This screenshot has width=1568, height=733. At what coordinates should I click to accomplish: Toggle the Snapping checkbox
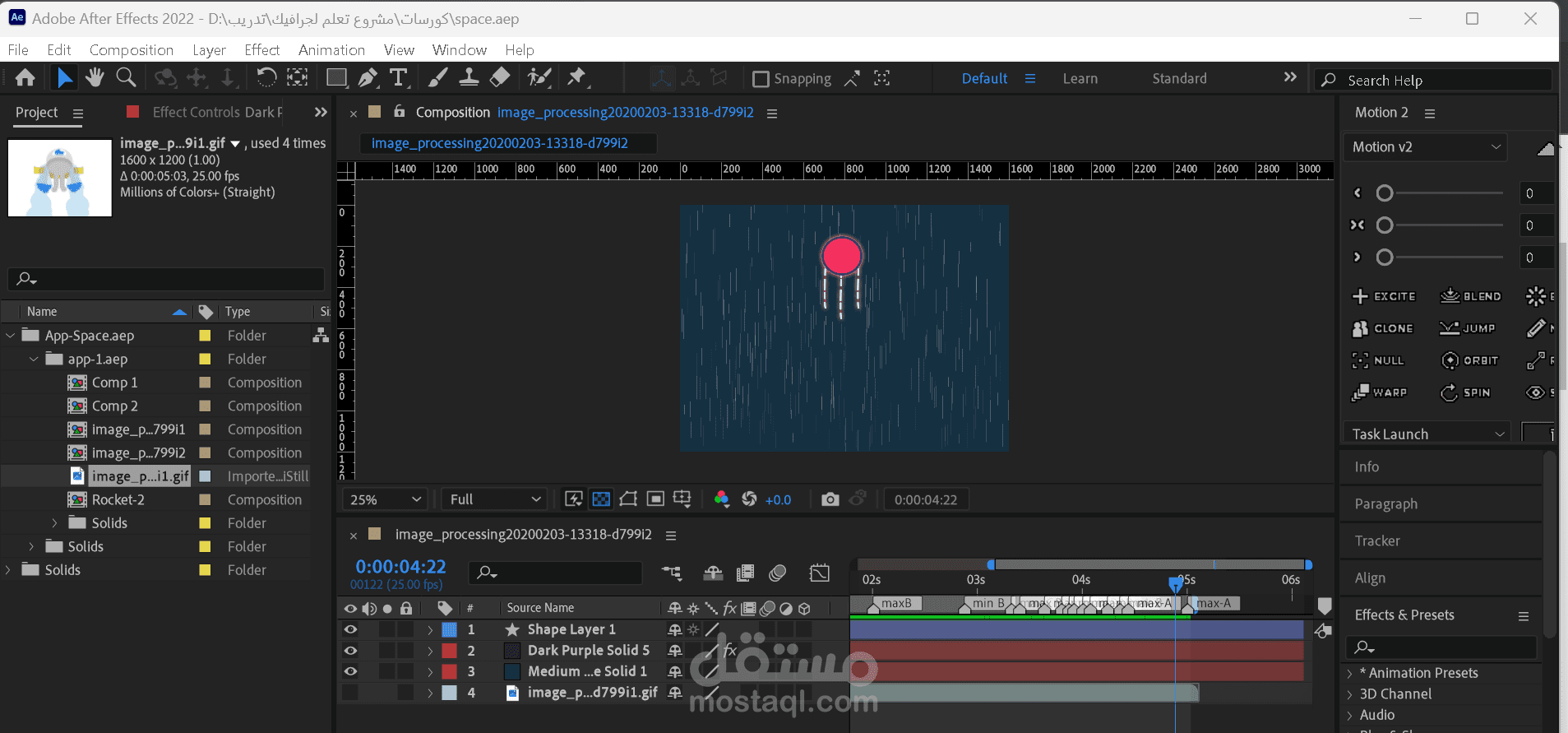761,79
